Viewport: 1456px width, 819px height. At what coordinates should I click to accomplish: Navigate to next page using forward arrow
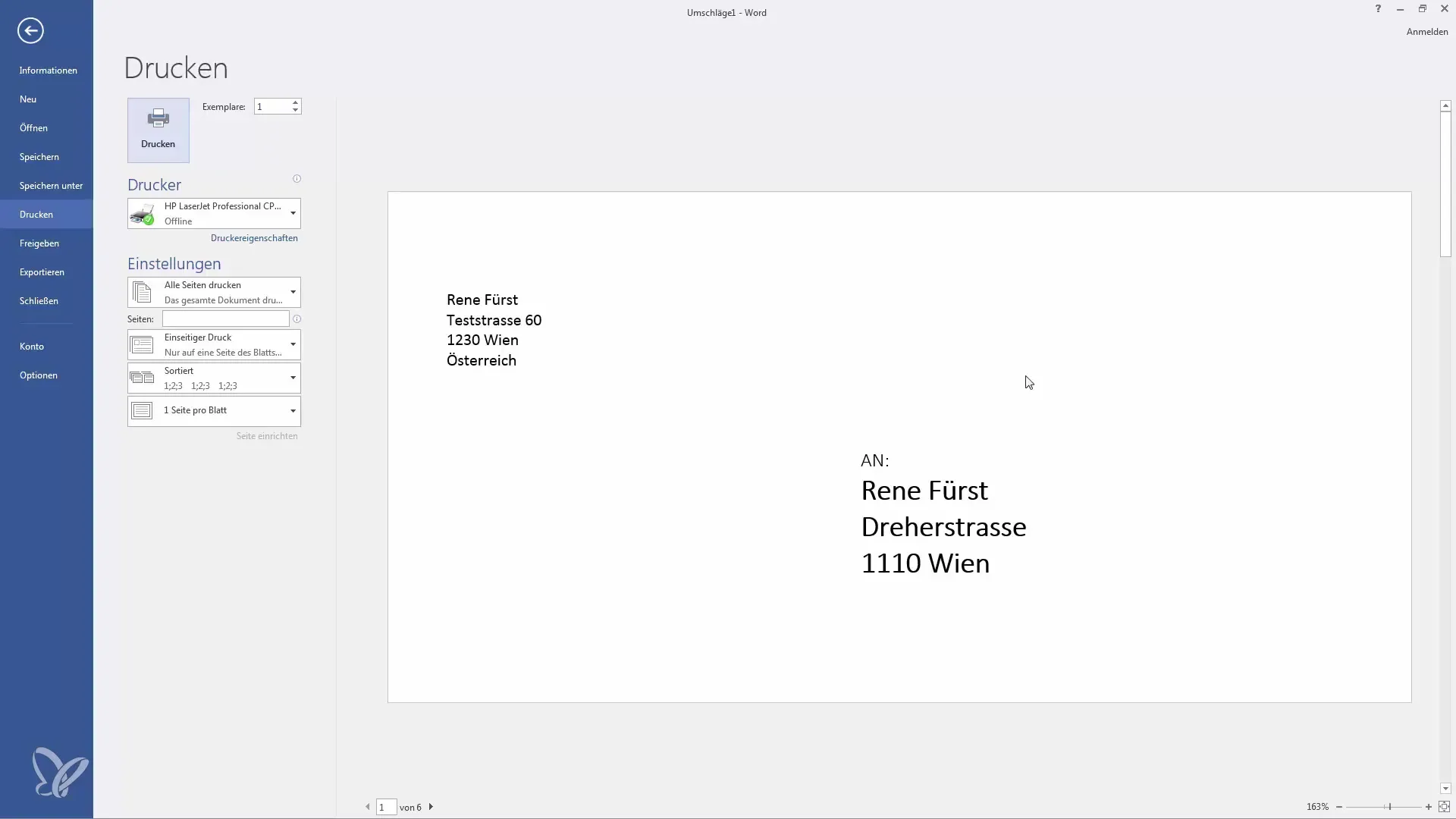[x=431, y=806]
